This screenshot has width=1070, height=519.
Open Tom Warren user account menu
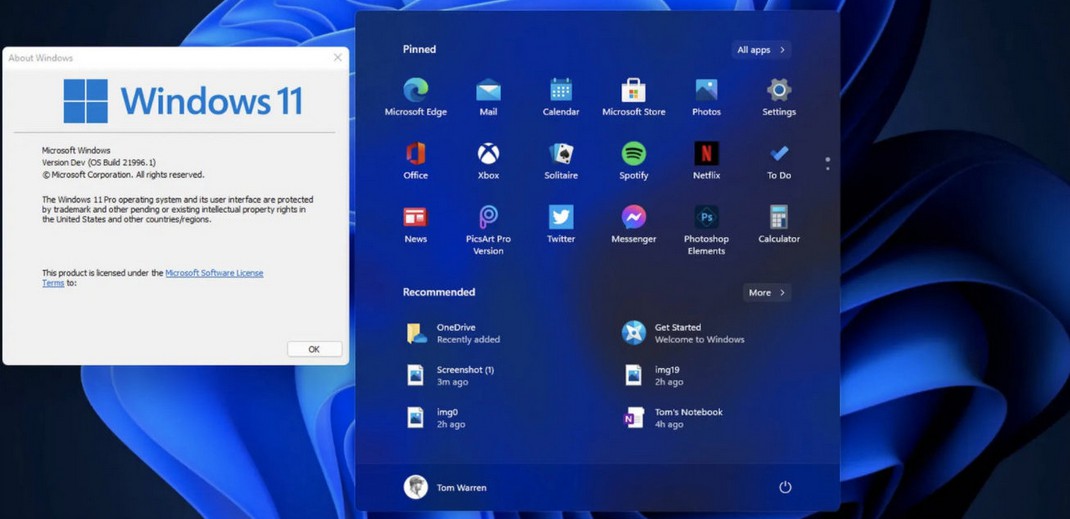[x=446, y=487]
